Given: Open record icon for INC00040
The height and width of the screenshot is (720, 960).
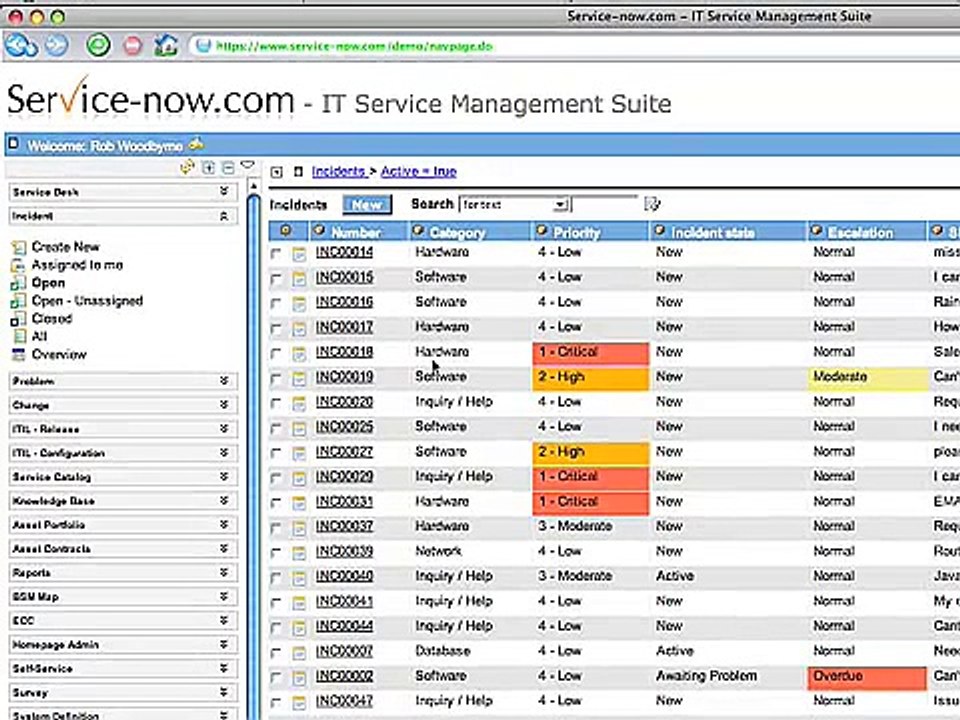Looking at the screenshot, I should [x=299, y=578].
